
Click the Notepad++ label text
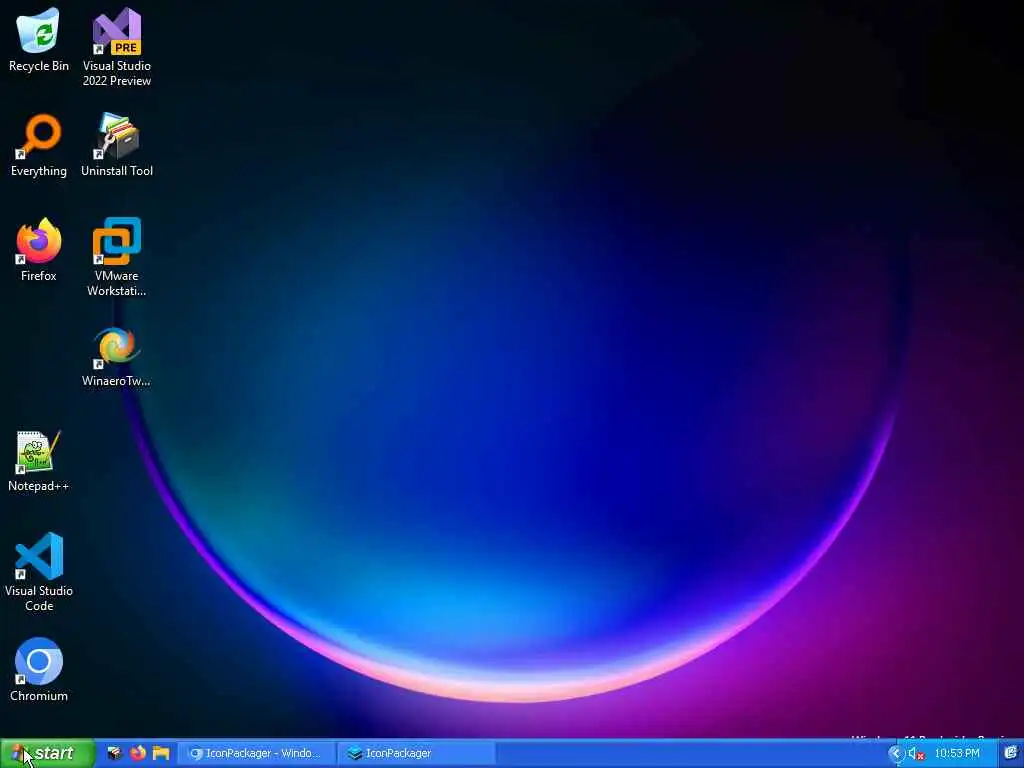(39, 486)
